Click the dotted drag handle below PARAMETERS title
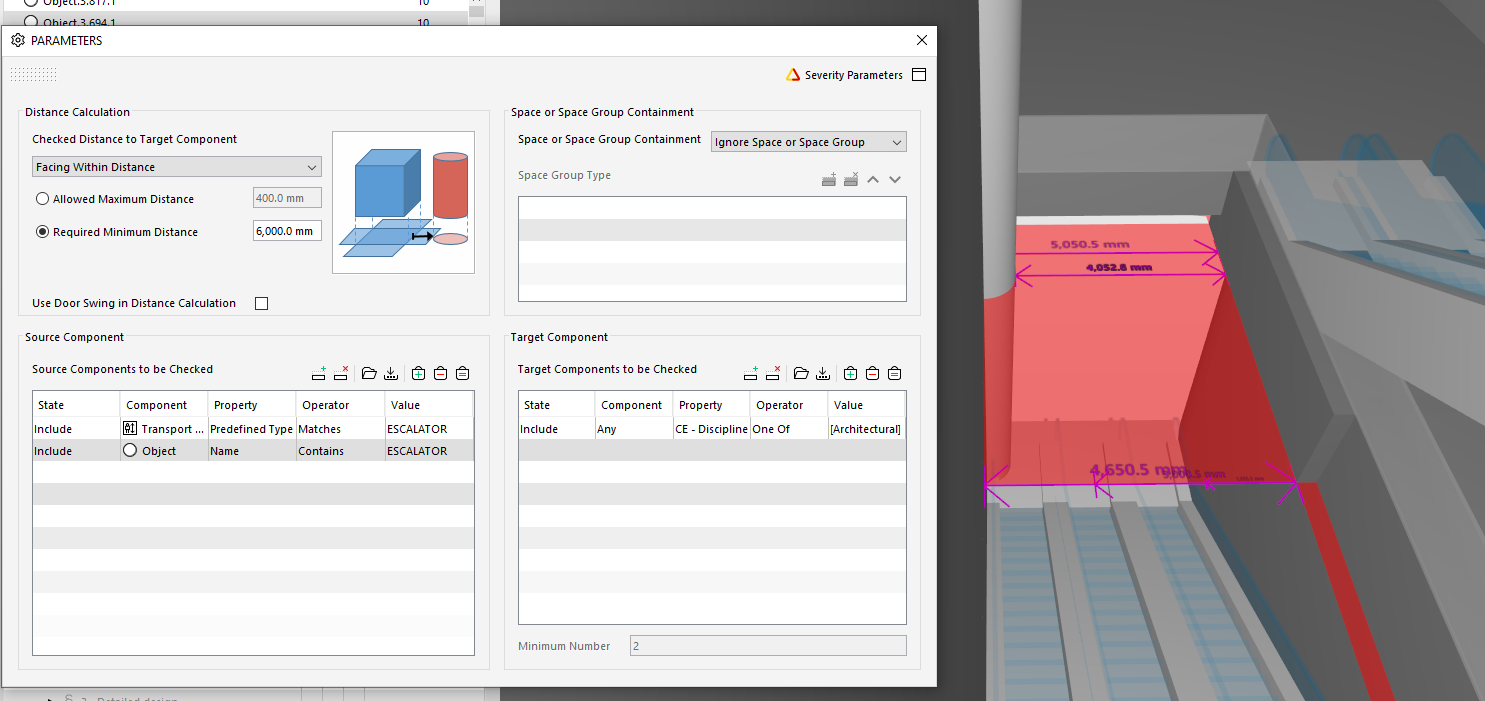 [33, 75]
